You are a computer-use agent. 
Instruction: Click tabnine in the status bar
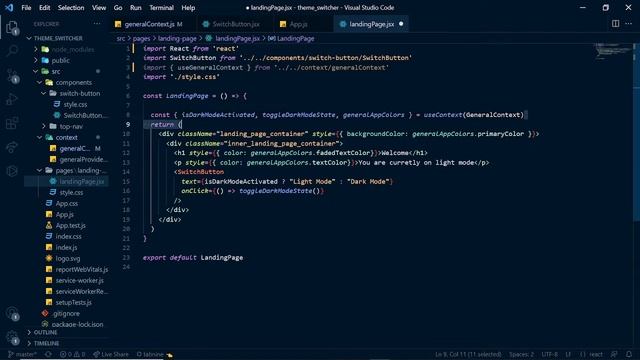[154, 354]
